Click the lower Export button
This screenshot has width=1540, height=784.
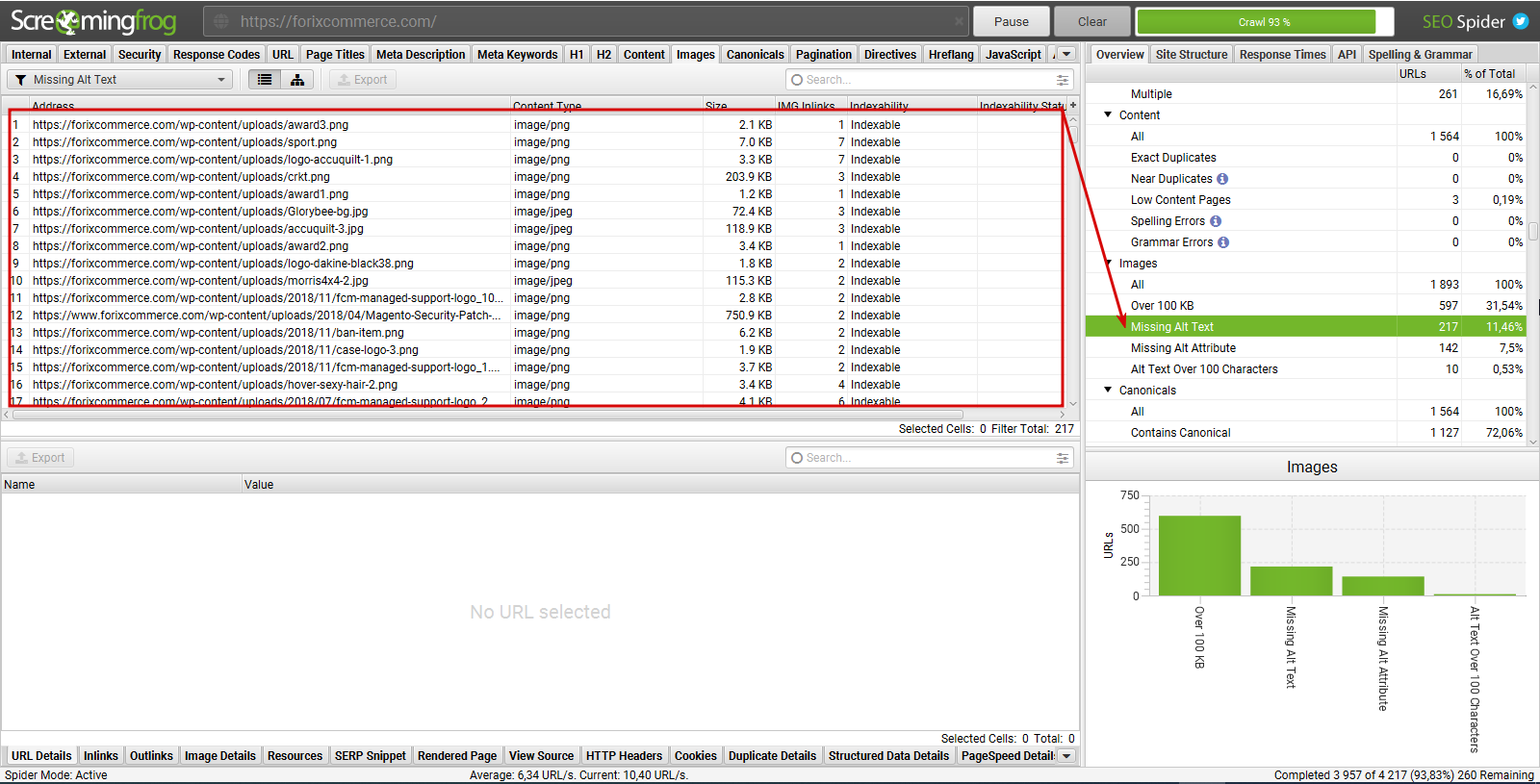[x=40, y=458]
